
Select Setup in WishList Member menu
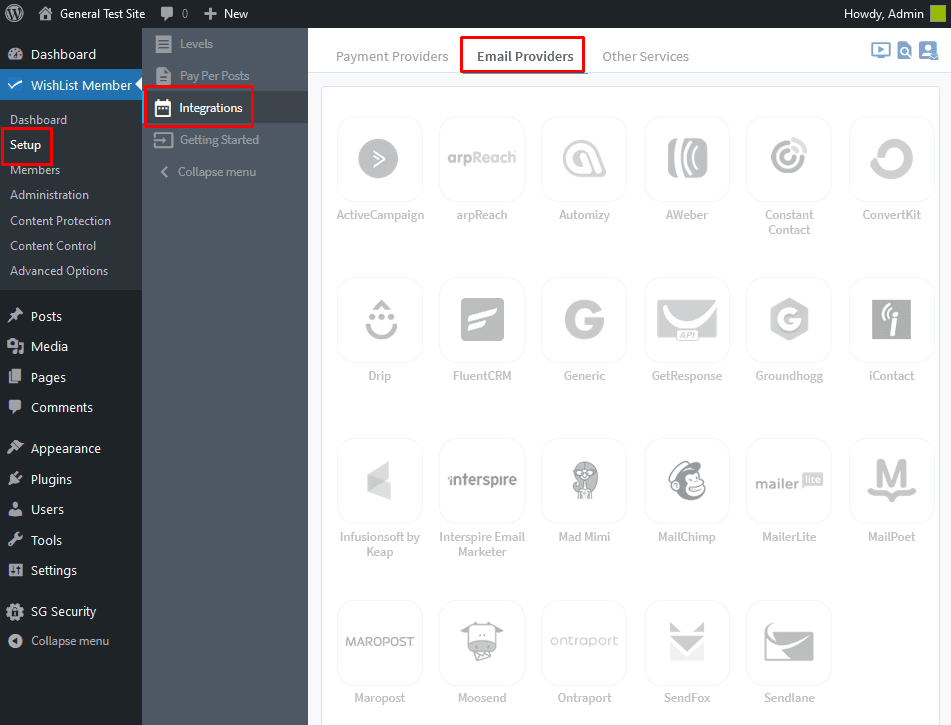(25, 145)
